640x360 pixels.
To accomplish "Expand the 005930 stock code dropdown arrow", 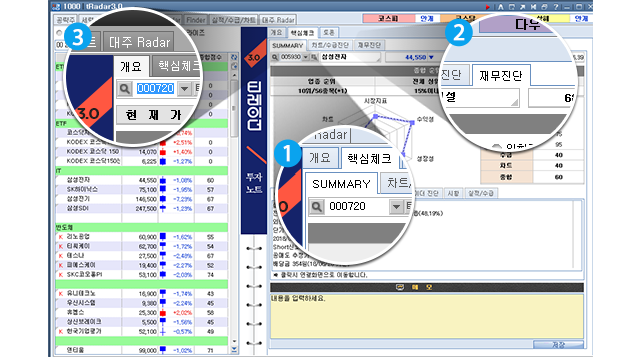I will pos(305,57).
